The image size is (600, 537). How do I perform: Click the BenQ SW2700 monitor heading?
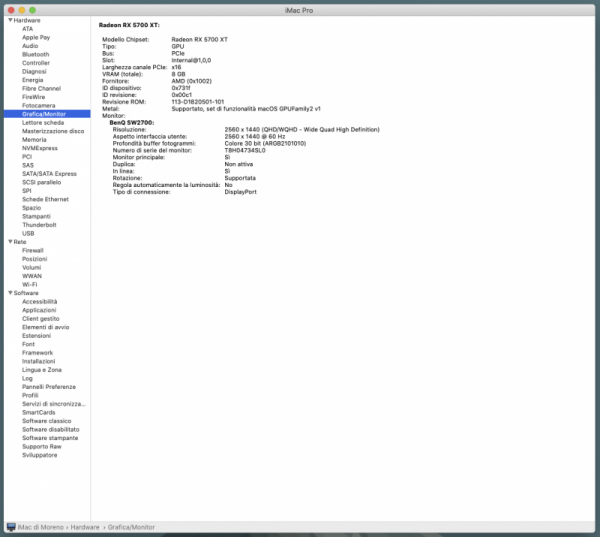click(132, 122)
